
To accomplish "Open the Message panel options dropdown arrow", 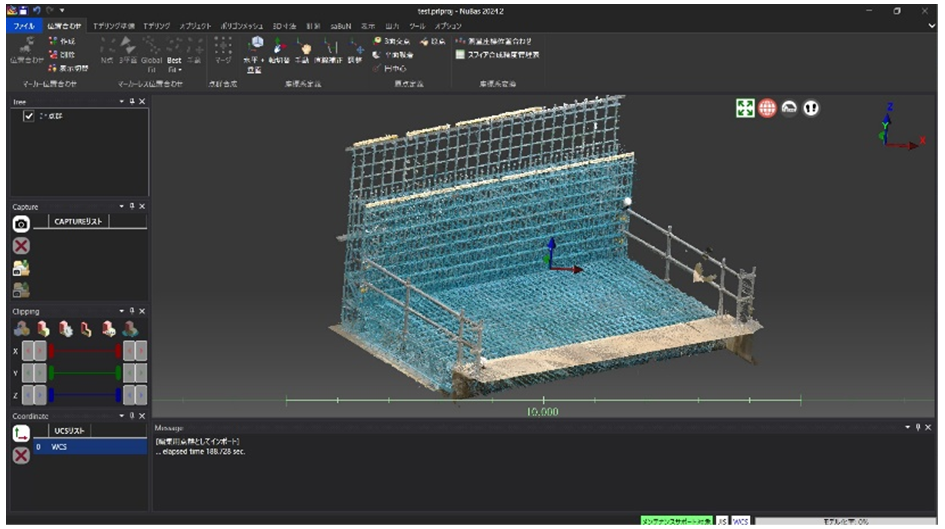I will (906, 427).
